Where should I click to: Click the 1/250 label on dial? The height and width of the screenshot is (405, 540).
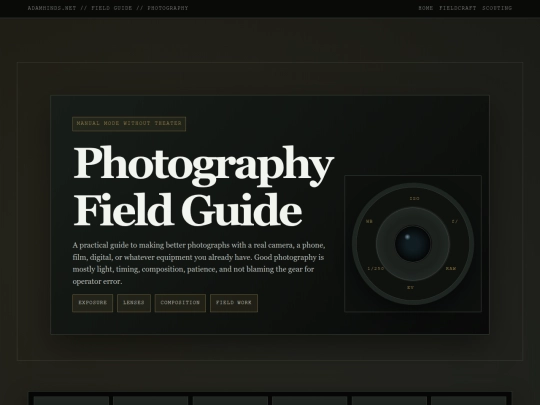pyautogui.click(x=376, y=269)
